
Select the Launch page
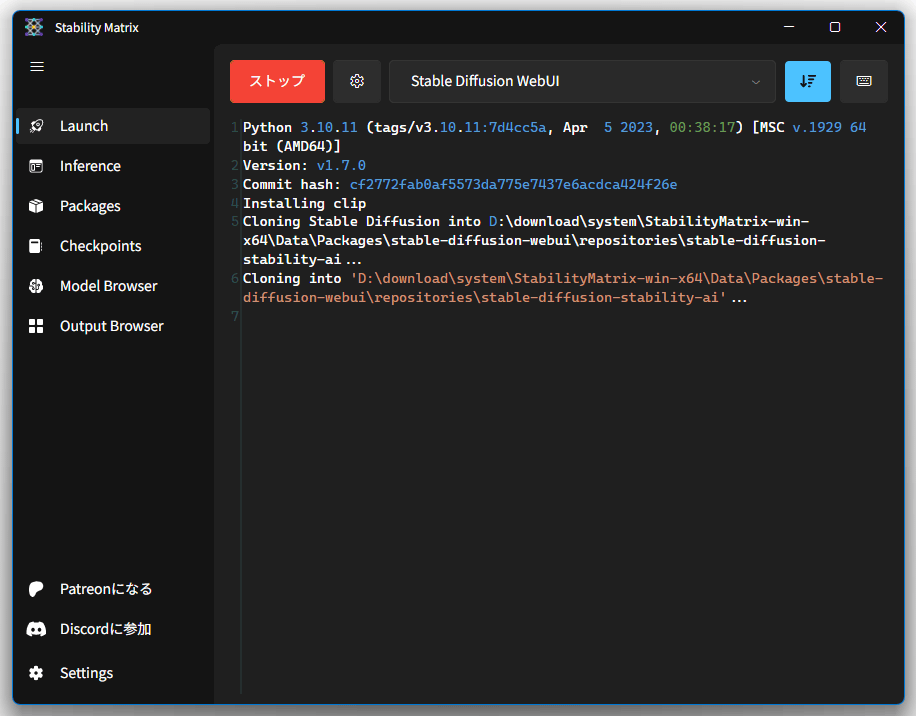(x=113, y=126)
